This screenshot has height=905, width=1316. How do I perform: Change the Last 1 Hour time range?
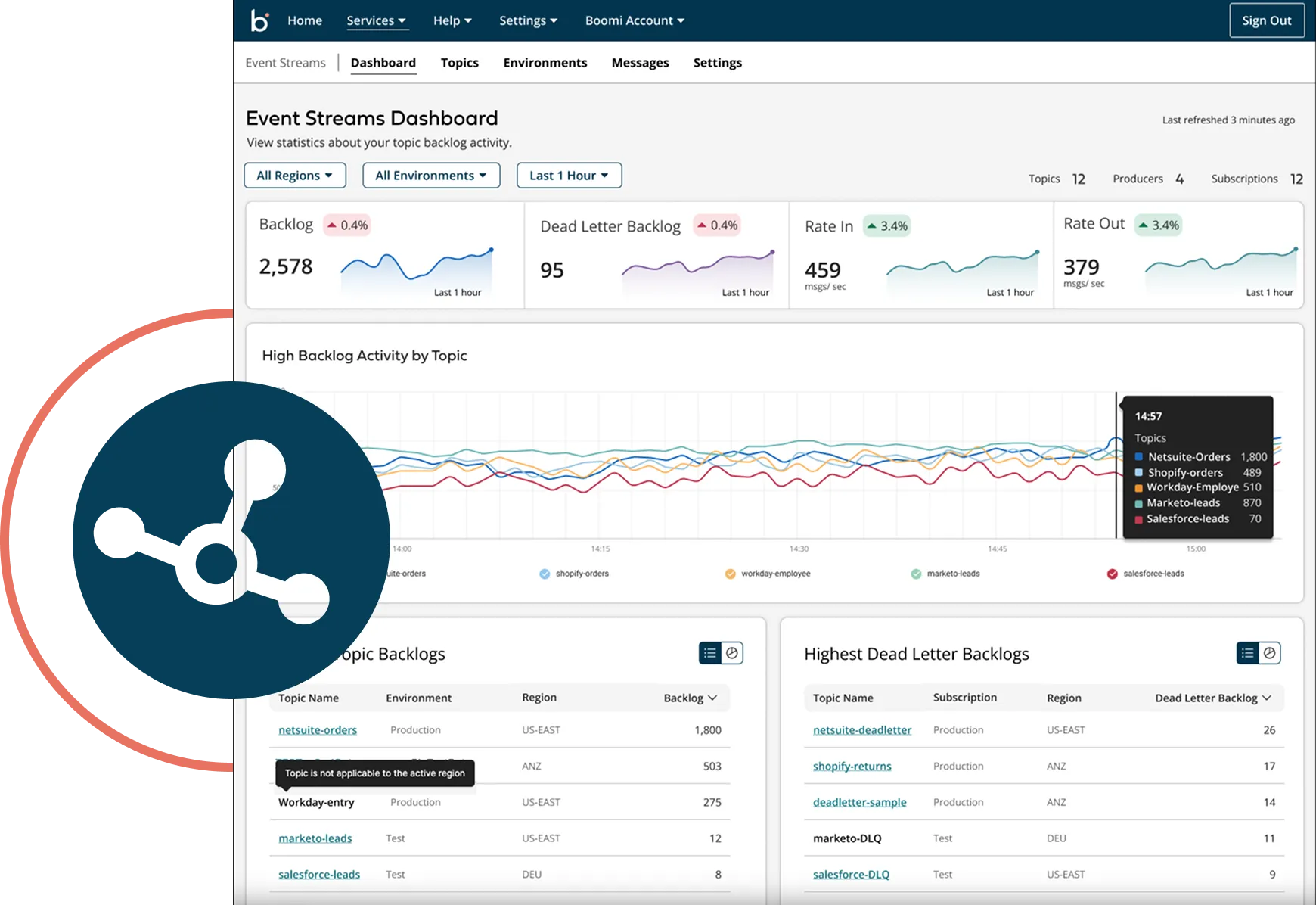pyautogui.click(x=570, y=176)
